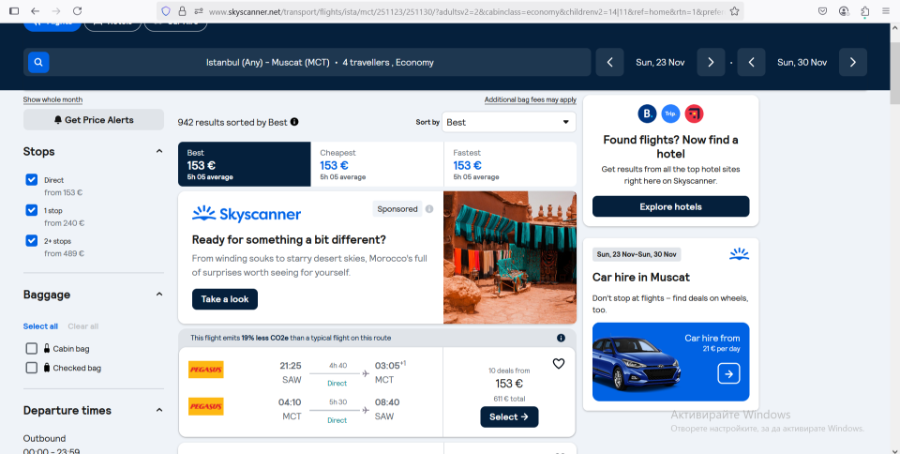
Task: Click the Pegasus logo on outbound flight
Action: [205, 370]
